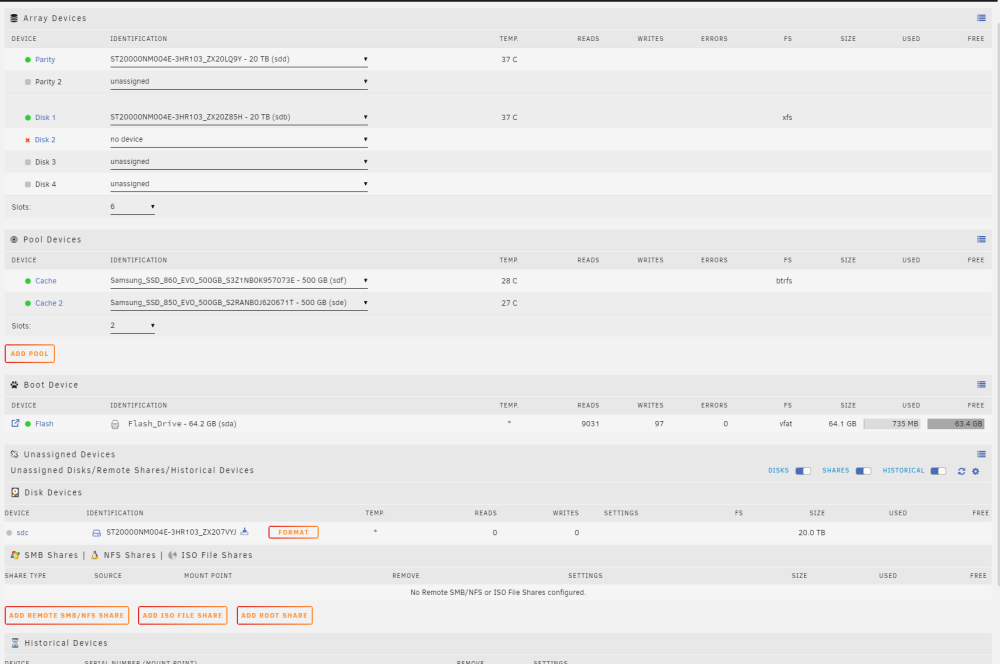
Task: Open pool Slots dropdown showing 2
Action: click(132, 326)
